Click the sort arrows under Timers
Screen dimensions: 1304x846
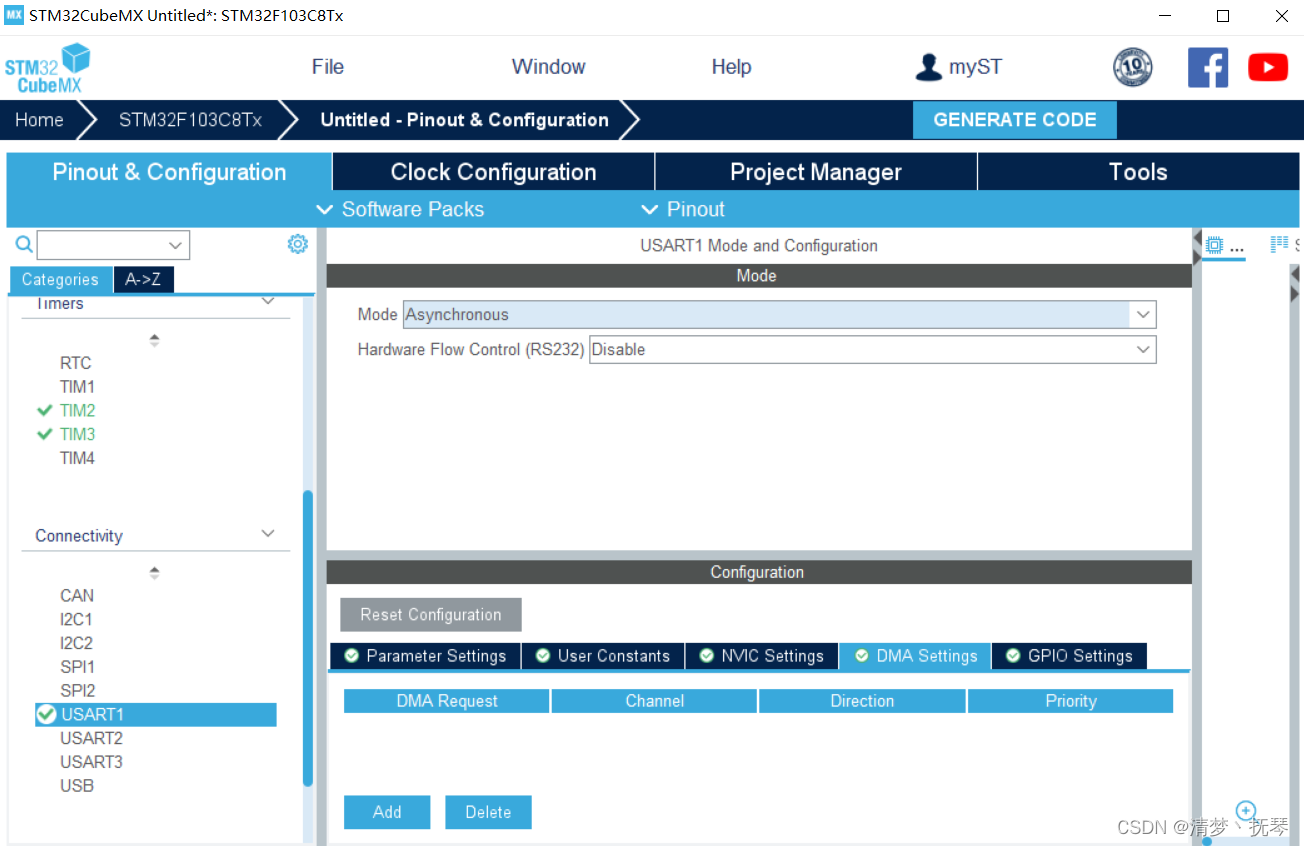(x=154, y=340)
